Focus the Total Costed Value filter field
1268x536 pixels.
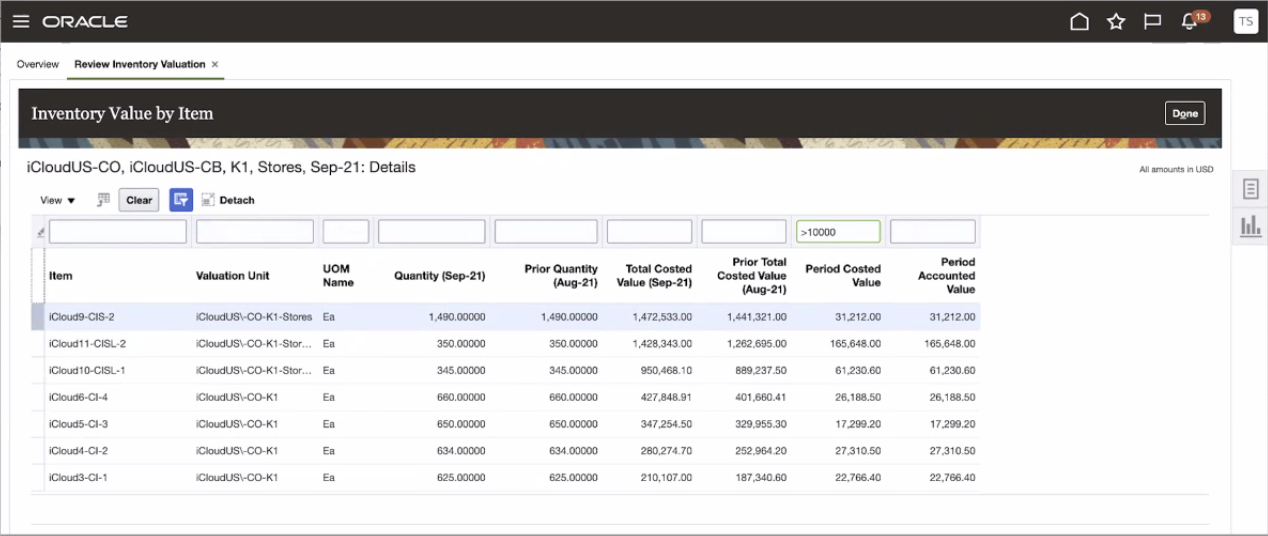pos(649,232)
